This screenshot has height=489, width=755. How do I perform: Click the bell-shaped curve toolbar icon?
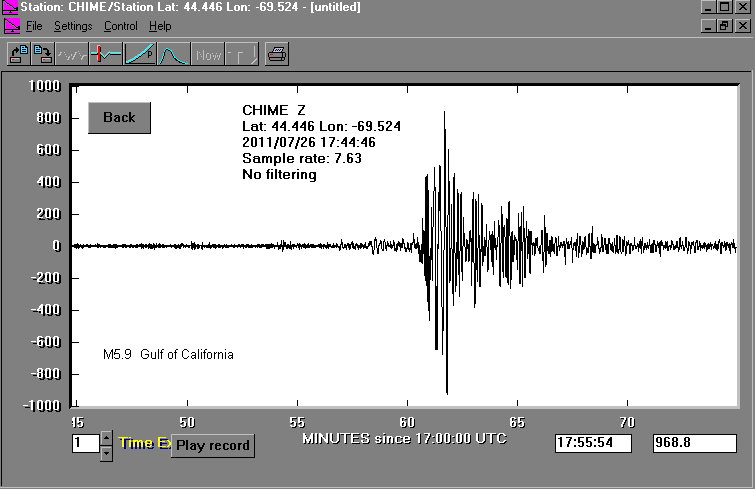click(174, 55)
